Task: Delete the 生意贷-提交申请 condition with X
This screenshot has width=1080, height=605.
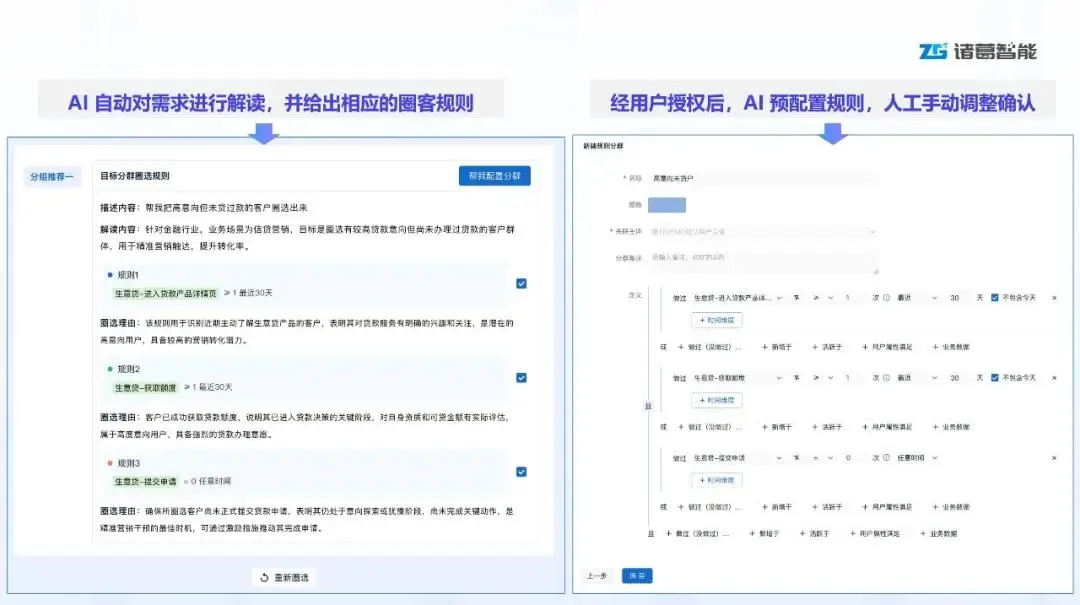Action: (x=1053, y=458)
